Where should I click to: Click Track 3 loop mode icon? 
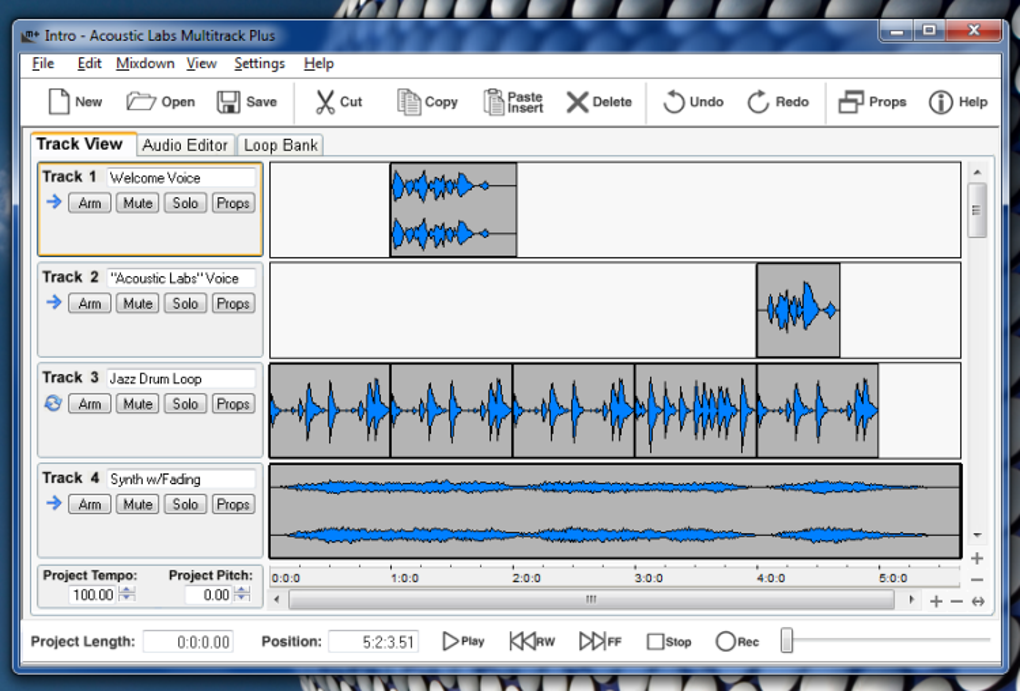click(x=53, y=403)
